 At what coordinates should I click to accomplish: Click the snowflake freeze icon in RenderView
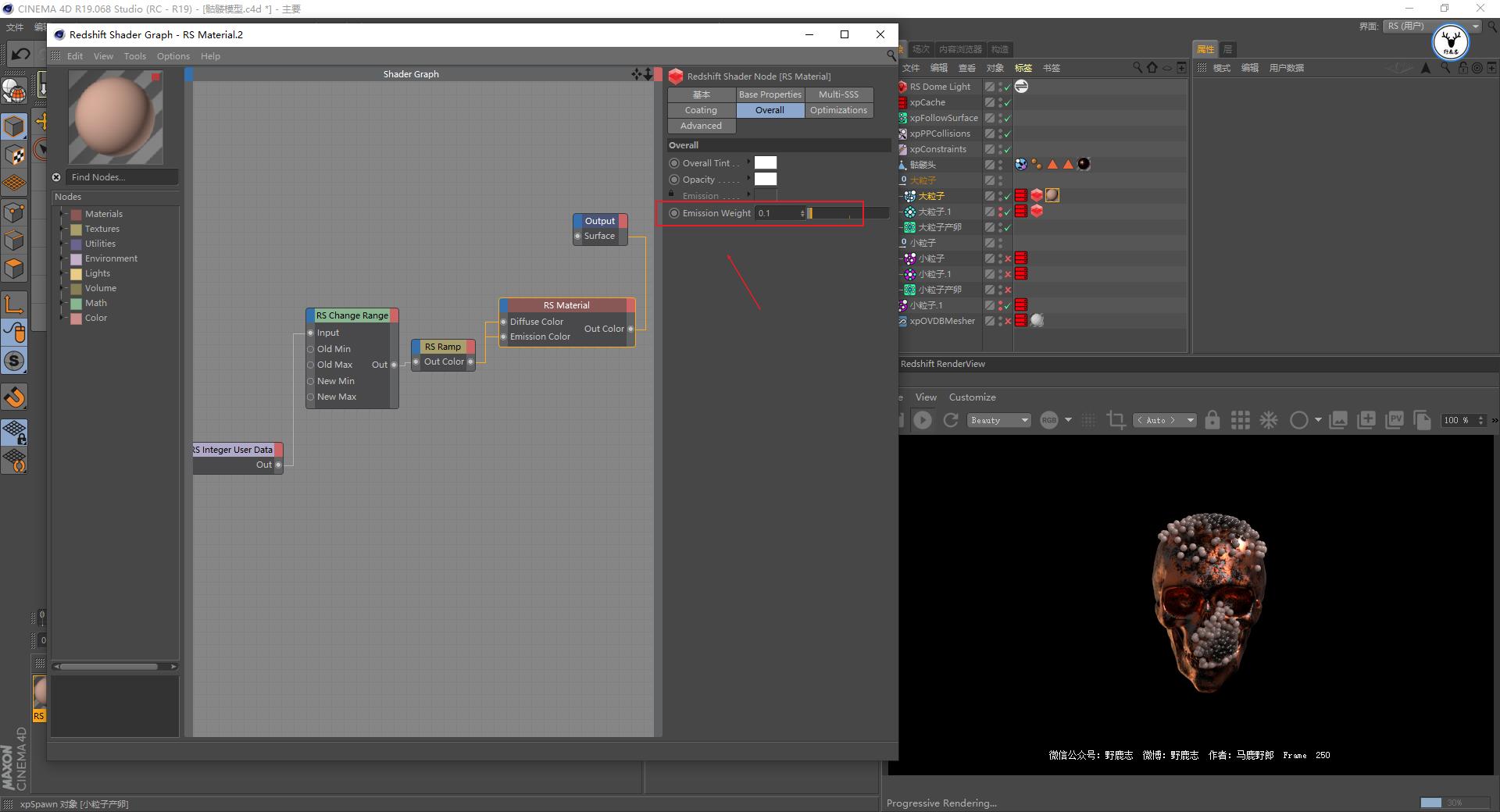coord(1268,420)
